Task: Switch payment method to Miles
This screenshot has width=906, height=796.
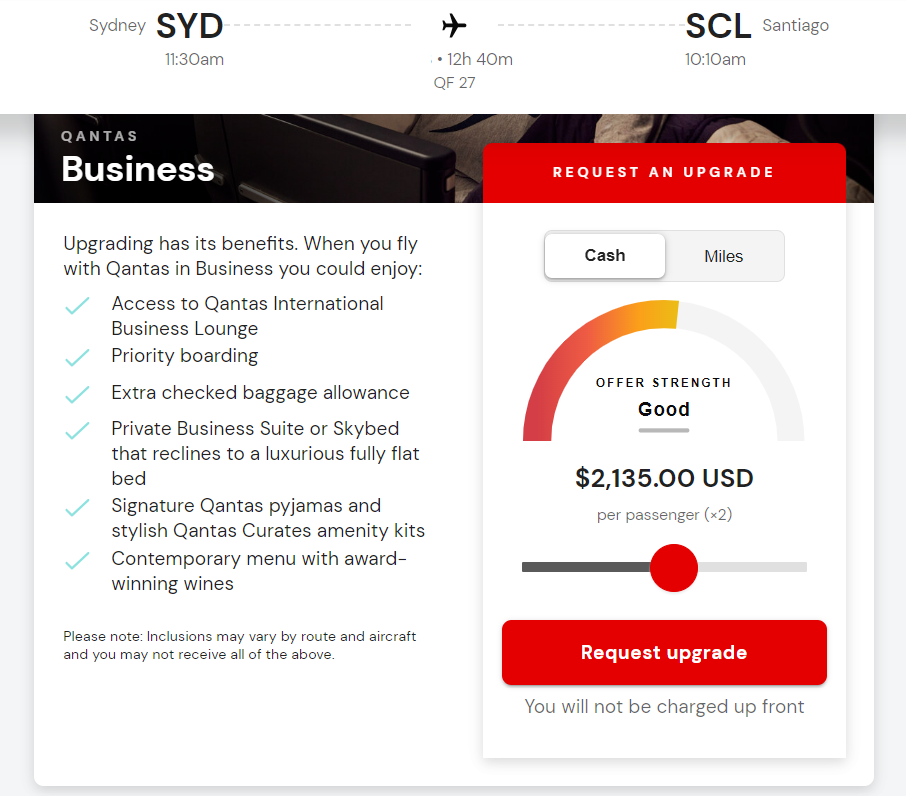Action: pos(723,256)
